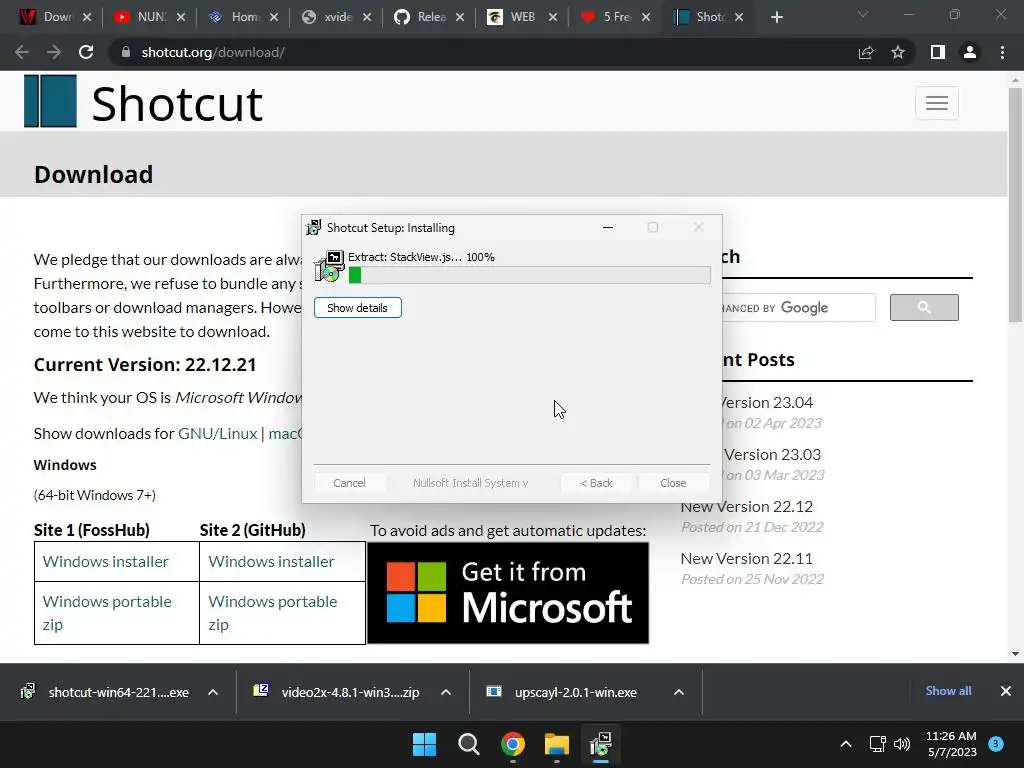The image size is (1024, 768).
Task: Click the Shotcut installer taskbar icon
Action: click(x=601, y=744)
